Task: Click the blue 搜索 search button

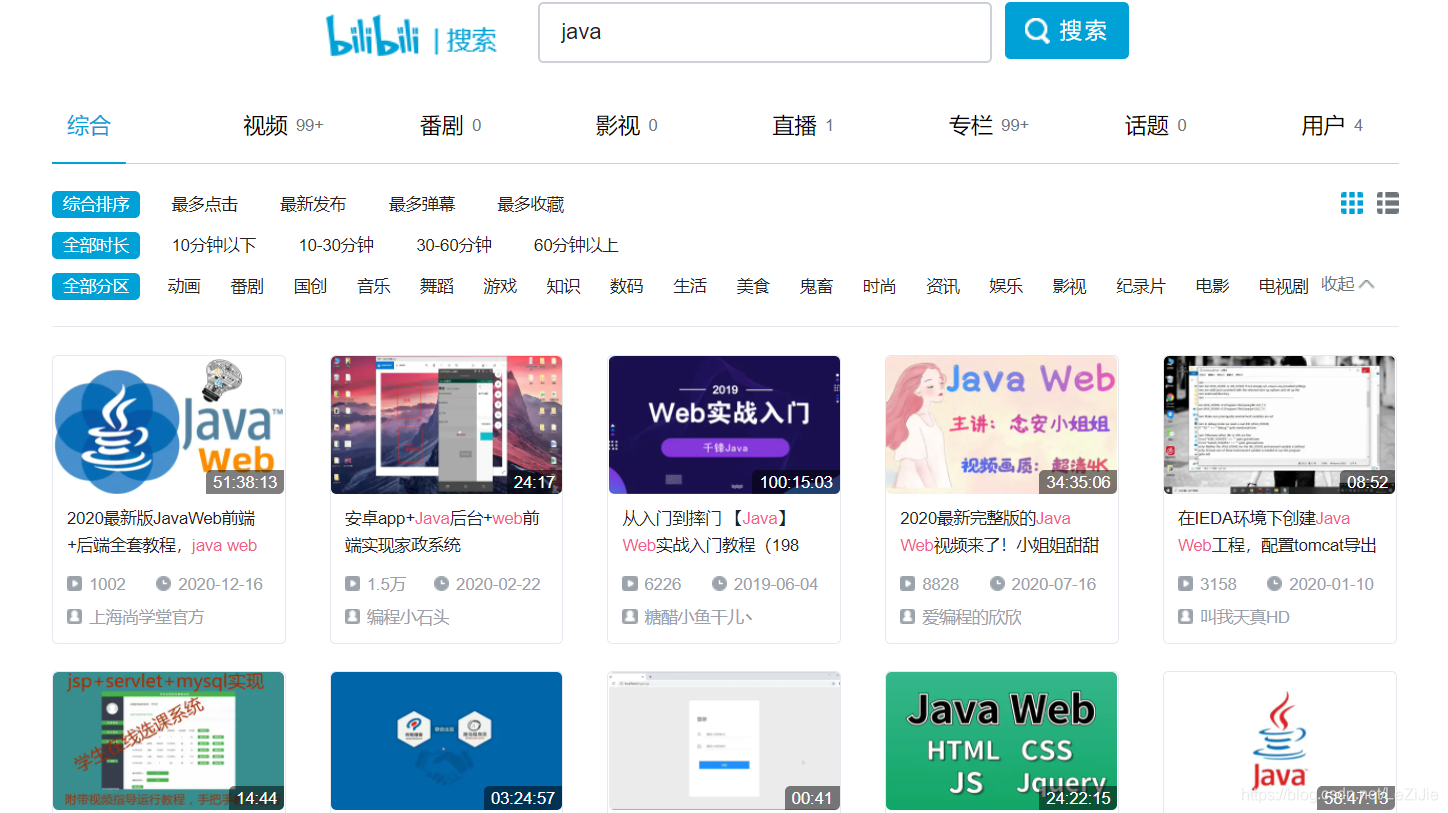Action: [x=1066, y=31]
